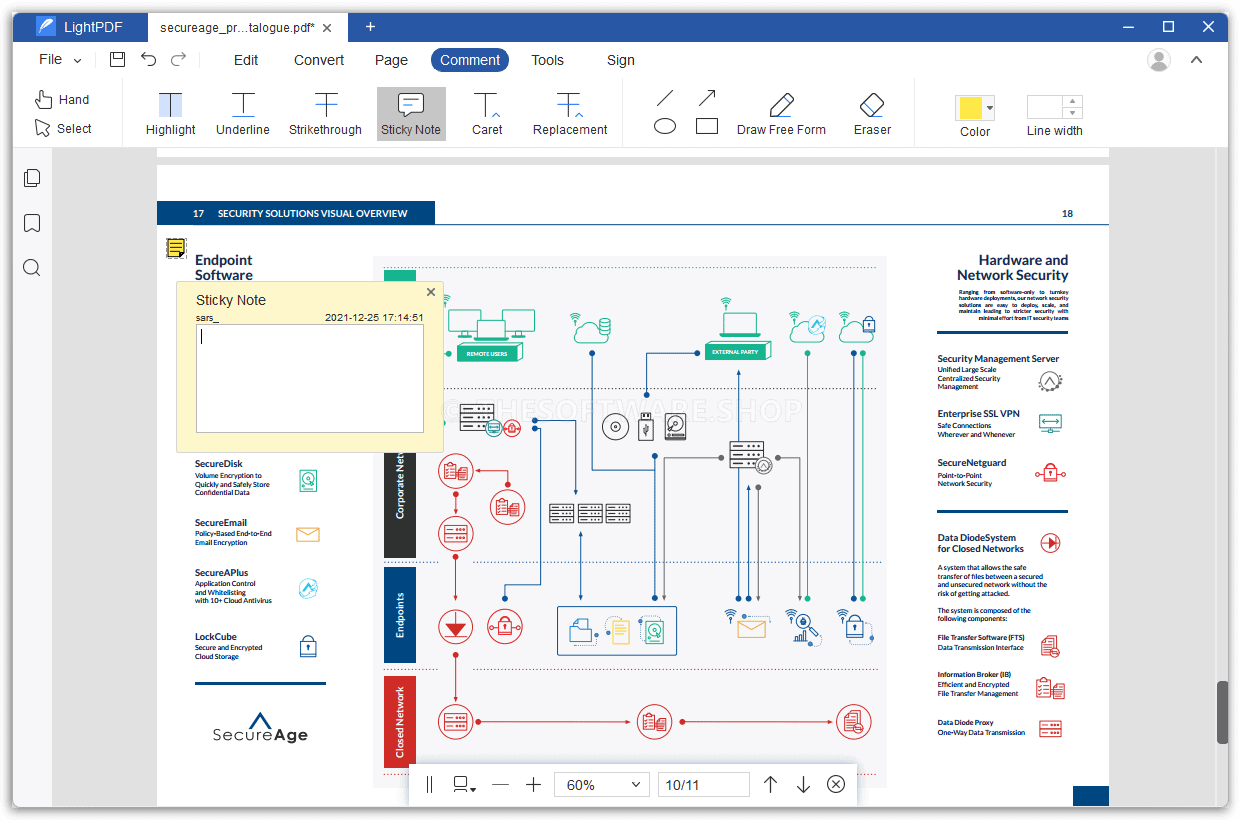Select the secureage catalogue document tab
Image resolution: width=1241 pixels, height=820 pixels.
(x=236, y=27)
